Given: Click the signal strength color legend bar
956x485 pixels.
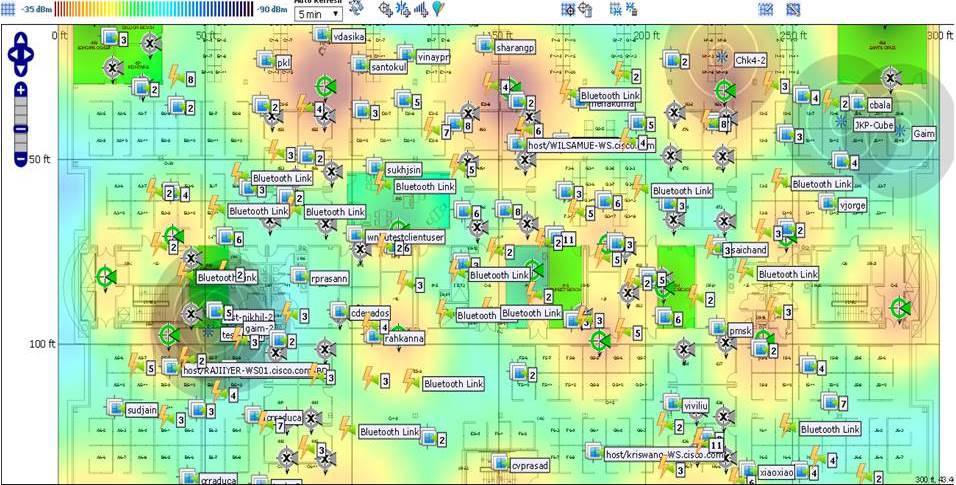Looking at the screenshot, I should click(154, 9).
